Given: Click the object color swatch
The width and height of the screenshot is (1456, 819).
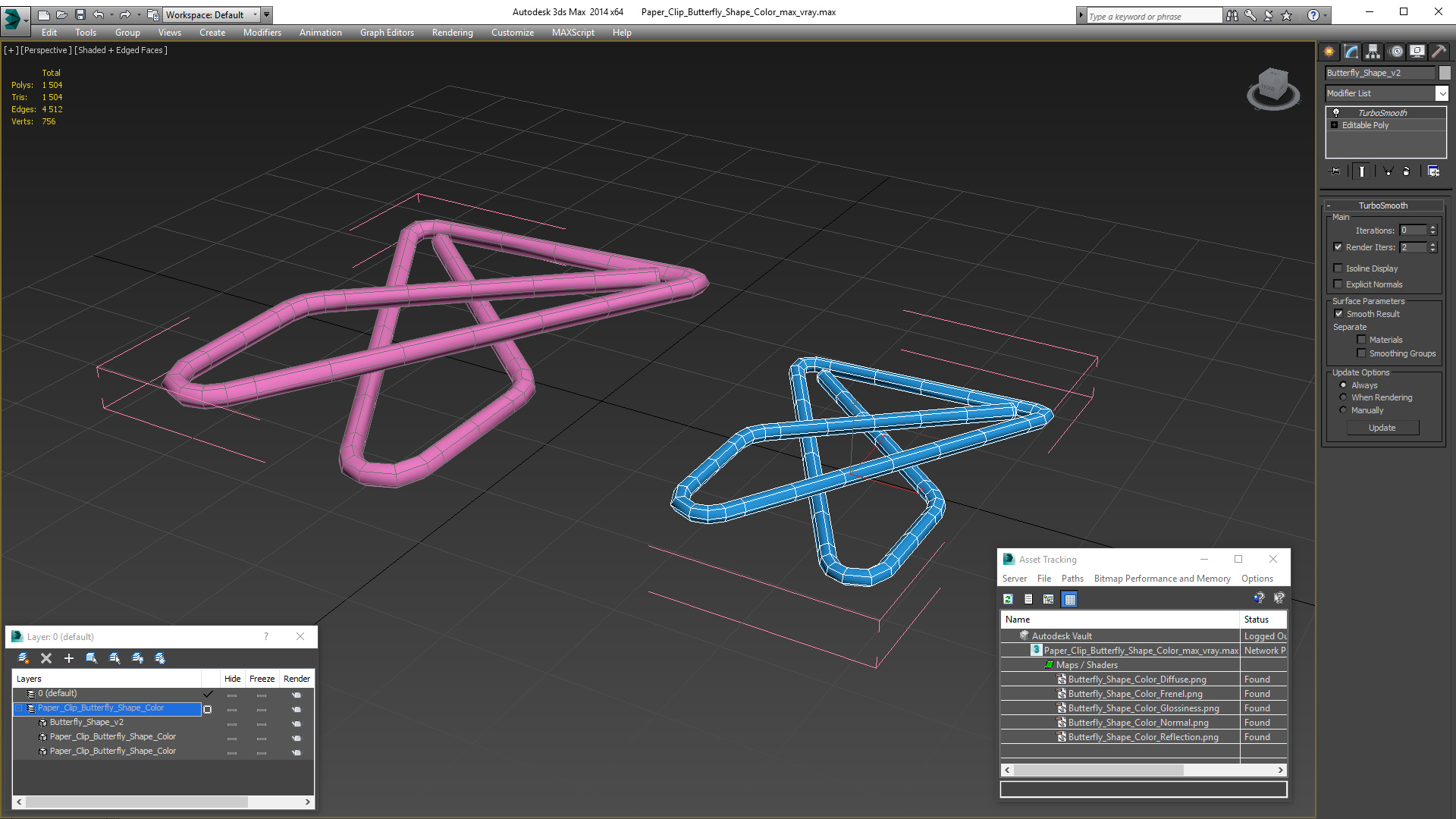Looking at the screenshot, I should tap(1445, 73).
